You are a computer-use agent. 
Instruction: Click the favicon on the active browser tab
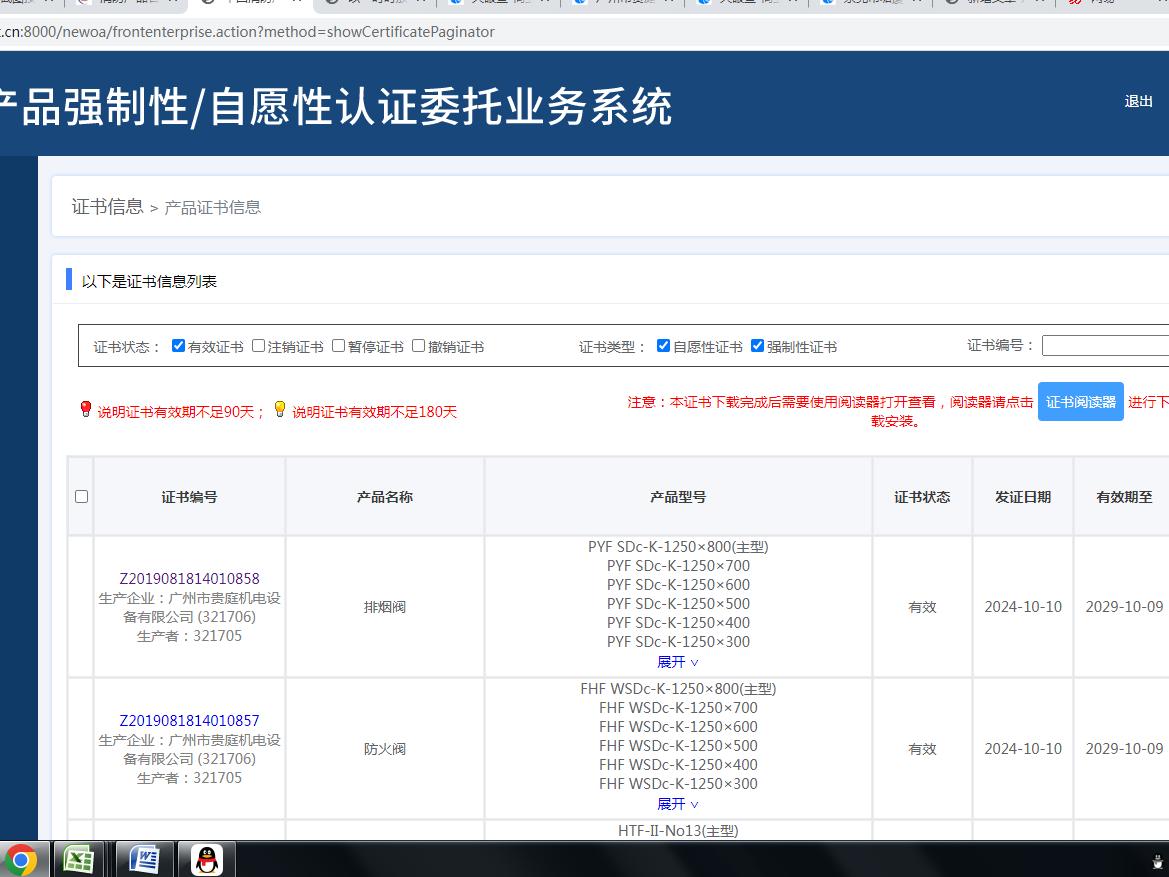tap(208, 7)
